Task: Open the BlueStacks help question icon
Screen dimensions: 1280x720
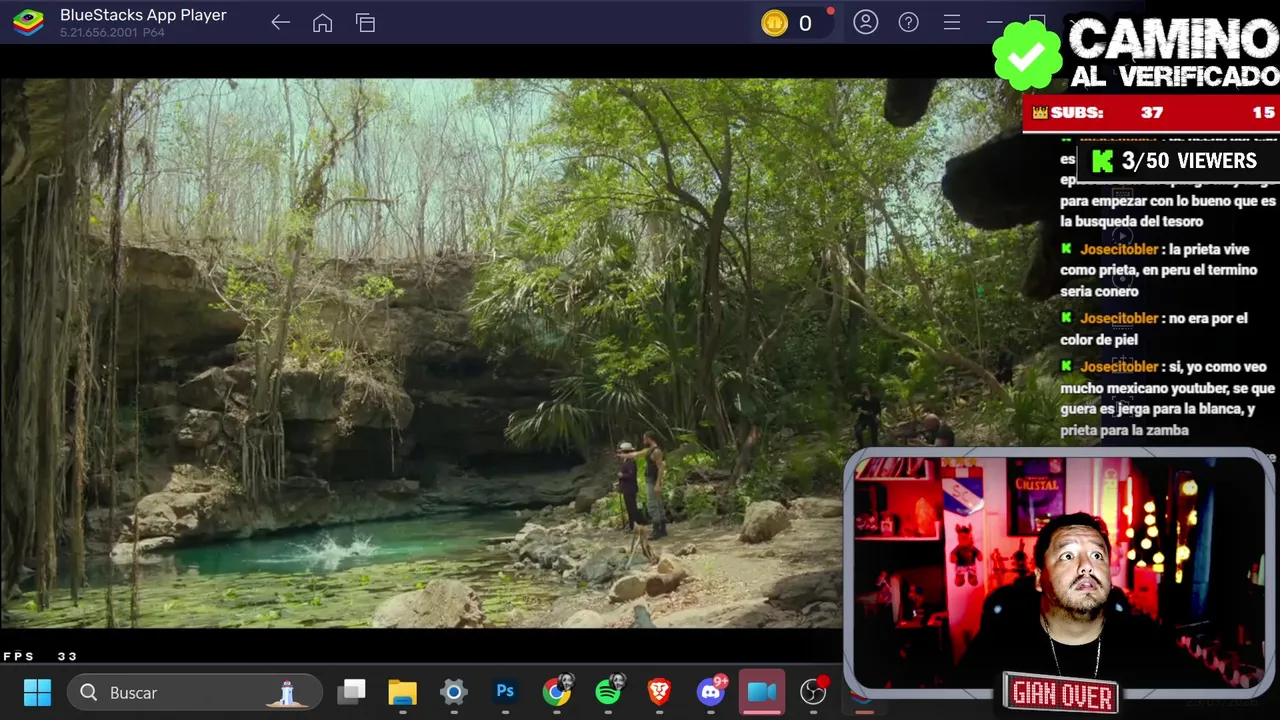Action: pyautogui.click(x=909, y=22)
